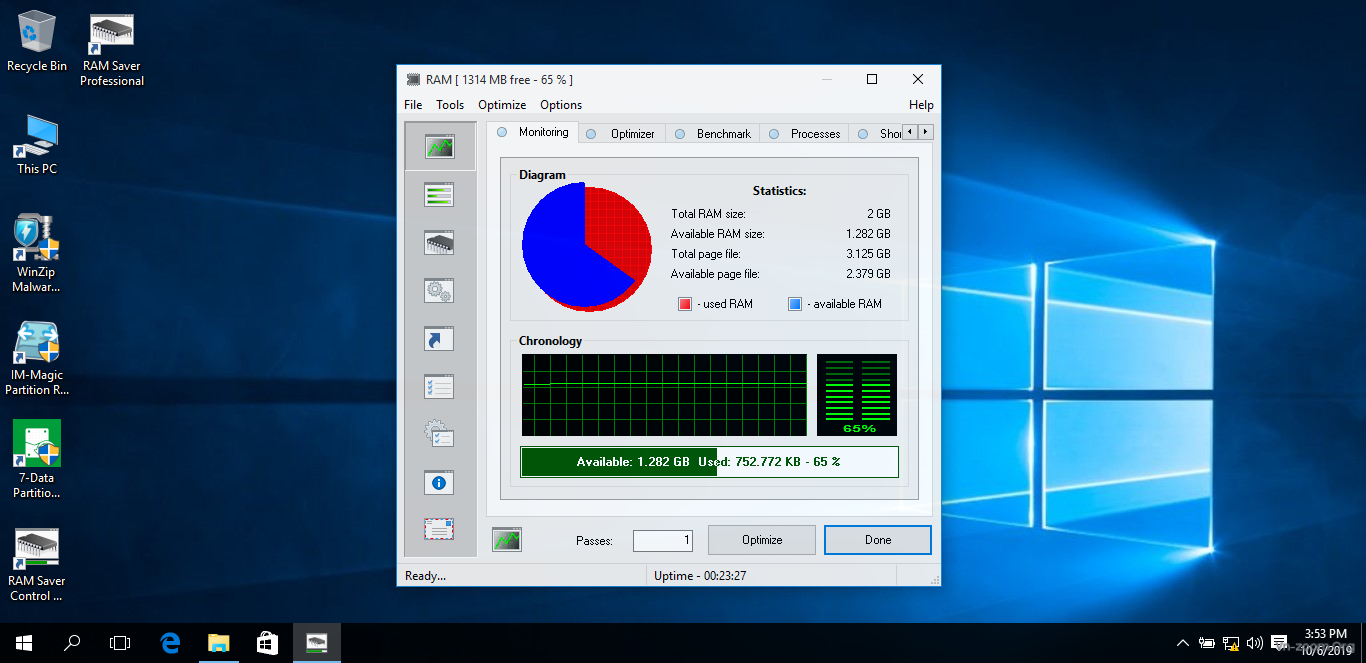1366x663 pixels.
Task: Select the Monitoring graph icon in sidebar
Action: 439,147
